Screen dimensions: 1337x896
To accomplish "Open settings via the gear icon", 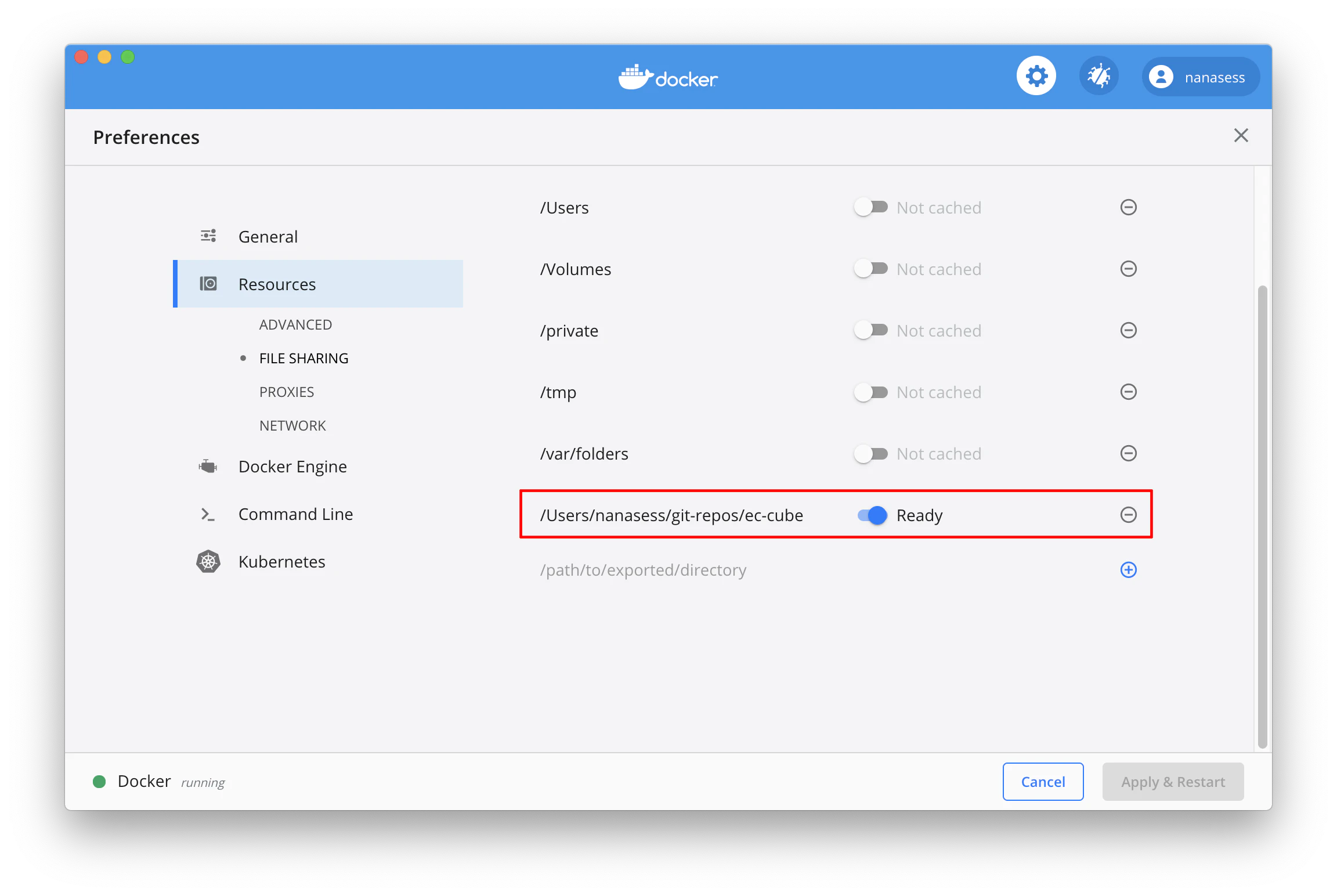I will tap(1036, 77).
